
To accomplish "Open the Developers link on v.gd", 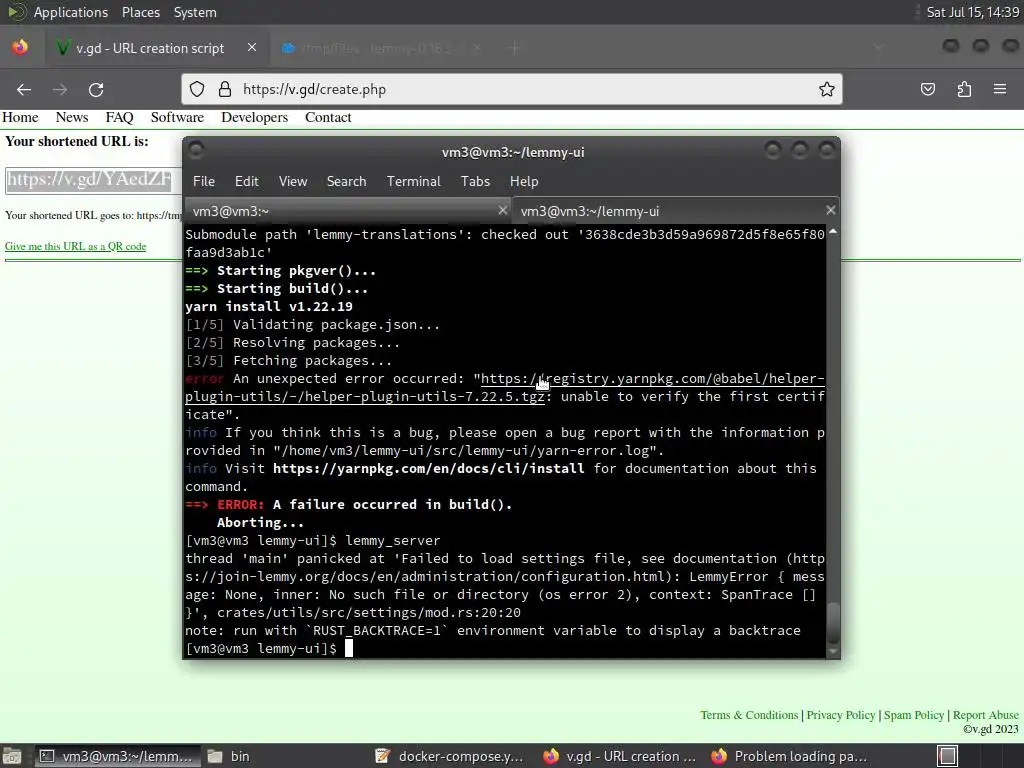I will click(255, 118).
